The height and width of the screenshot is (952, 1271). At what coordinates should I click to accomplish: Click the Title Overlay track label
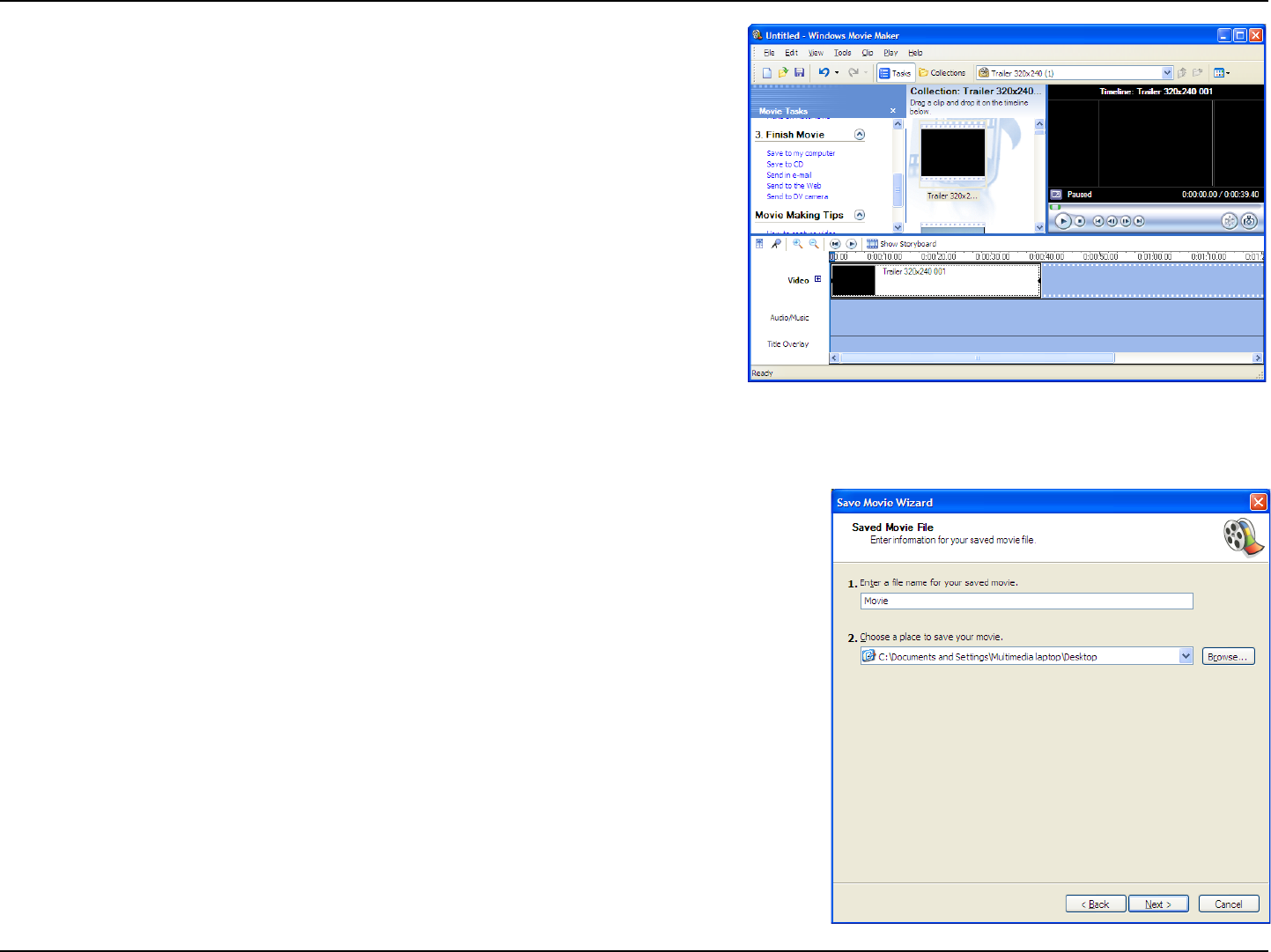point(787,344)
